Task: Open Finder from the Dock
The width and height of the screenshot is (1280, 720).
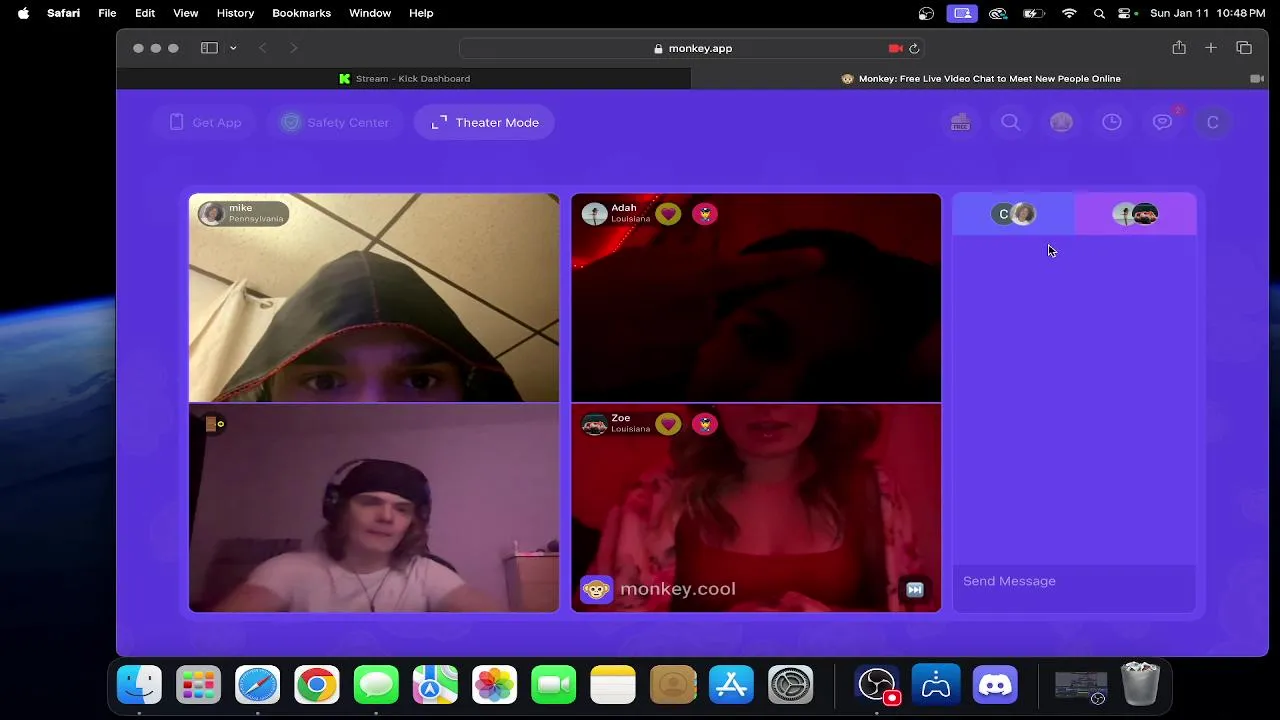Action: (x=139, y=685)
